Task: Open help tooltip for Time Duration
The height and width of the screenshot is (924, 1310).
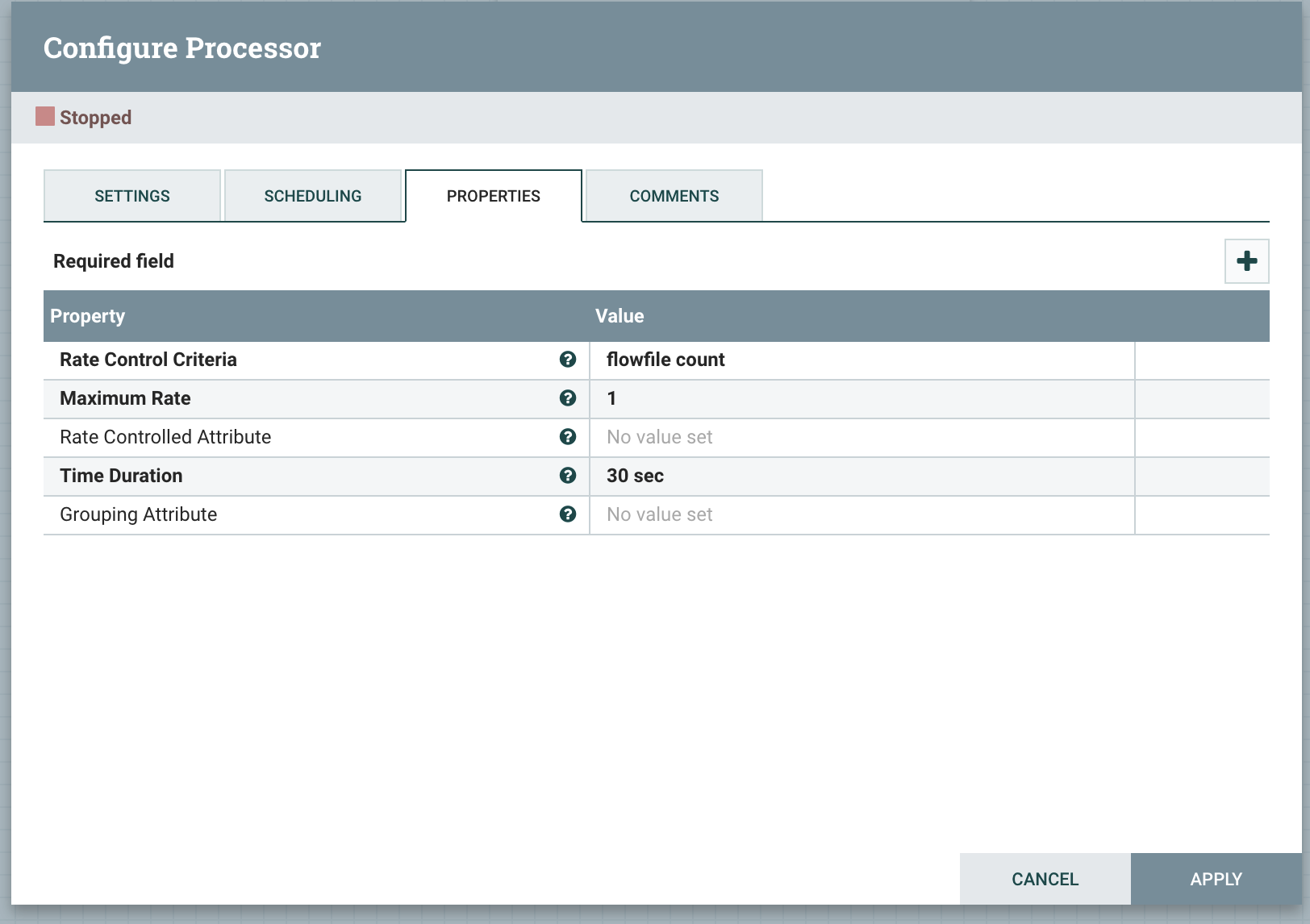Action: point(568,475)
